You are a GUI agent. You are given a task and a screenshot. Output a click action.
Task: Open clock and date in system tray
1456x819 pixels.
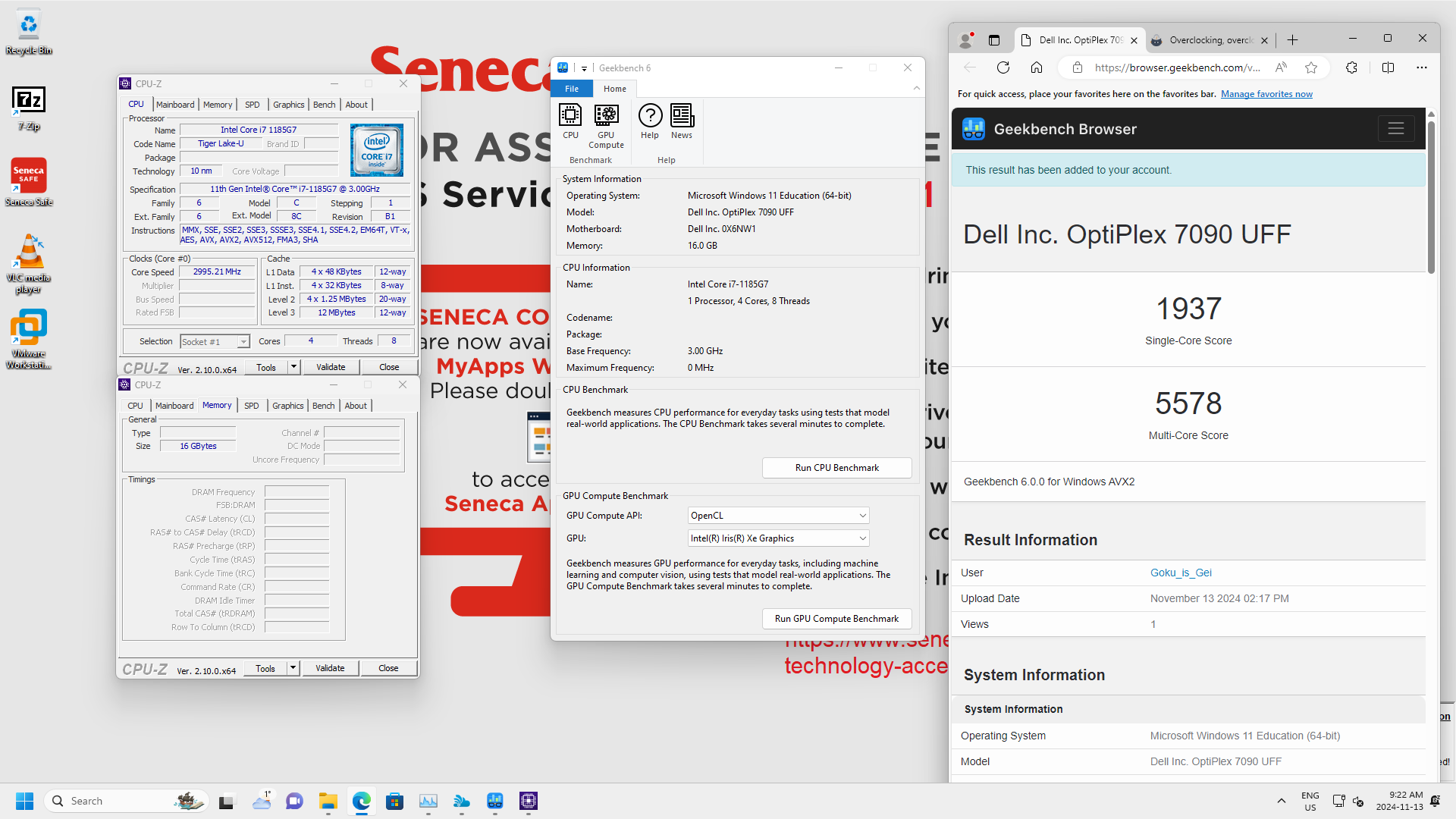(1399, 801)
